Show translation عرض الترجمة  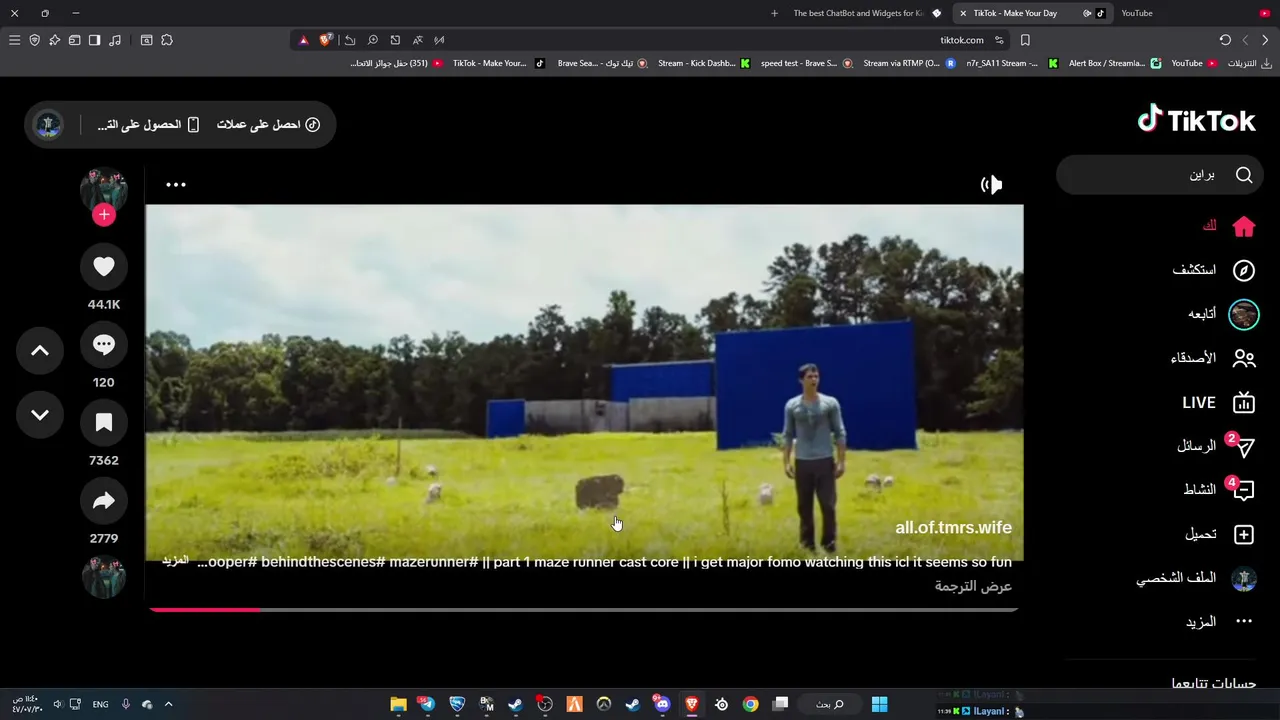tap(973, 586)
